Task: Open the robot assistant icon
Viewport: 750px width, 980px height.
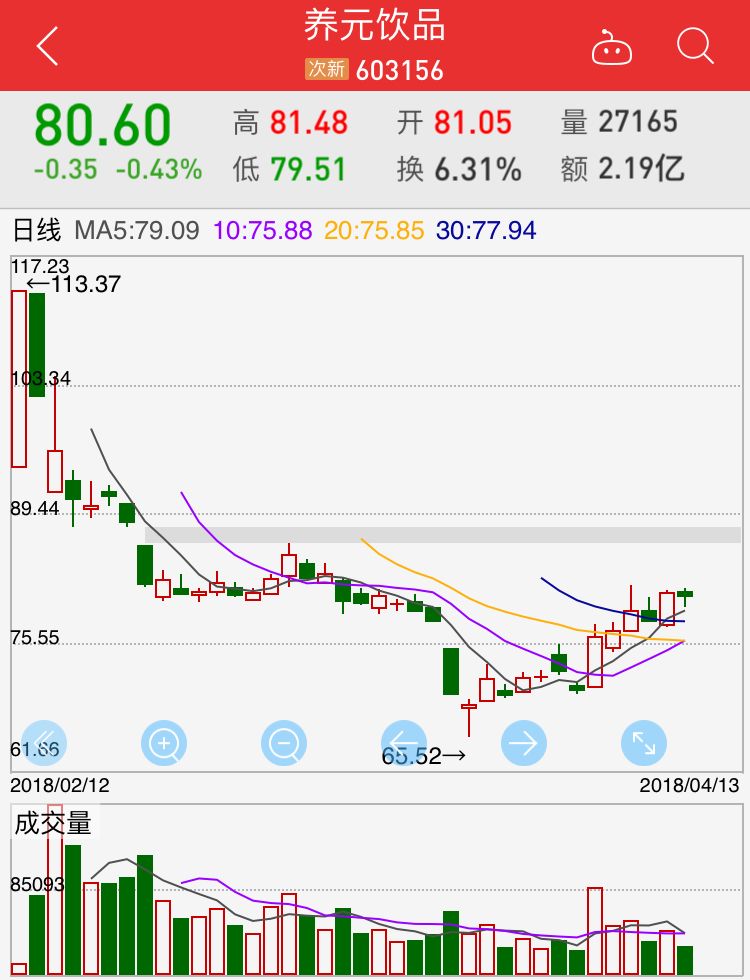Action: [612, 47]
